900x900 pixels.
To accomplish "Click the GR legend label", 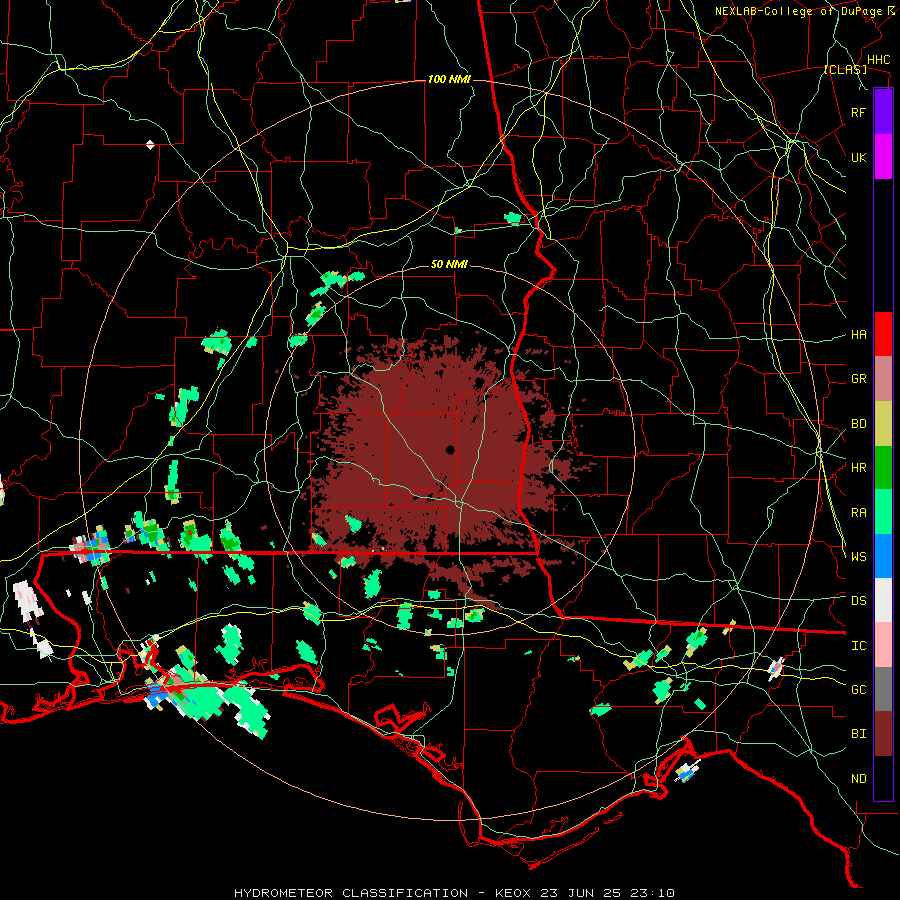I will [x=858, y=379].
